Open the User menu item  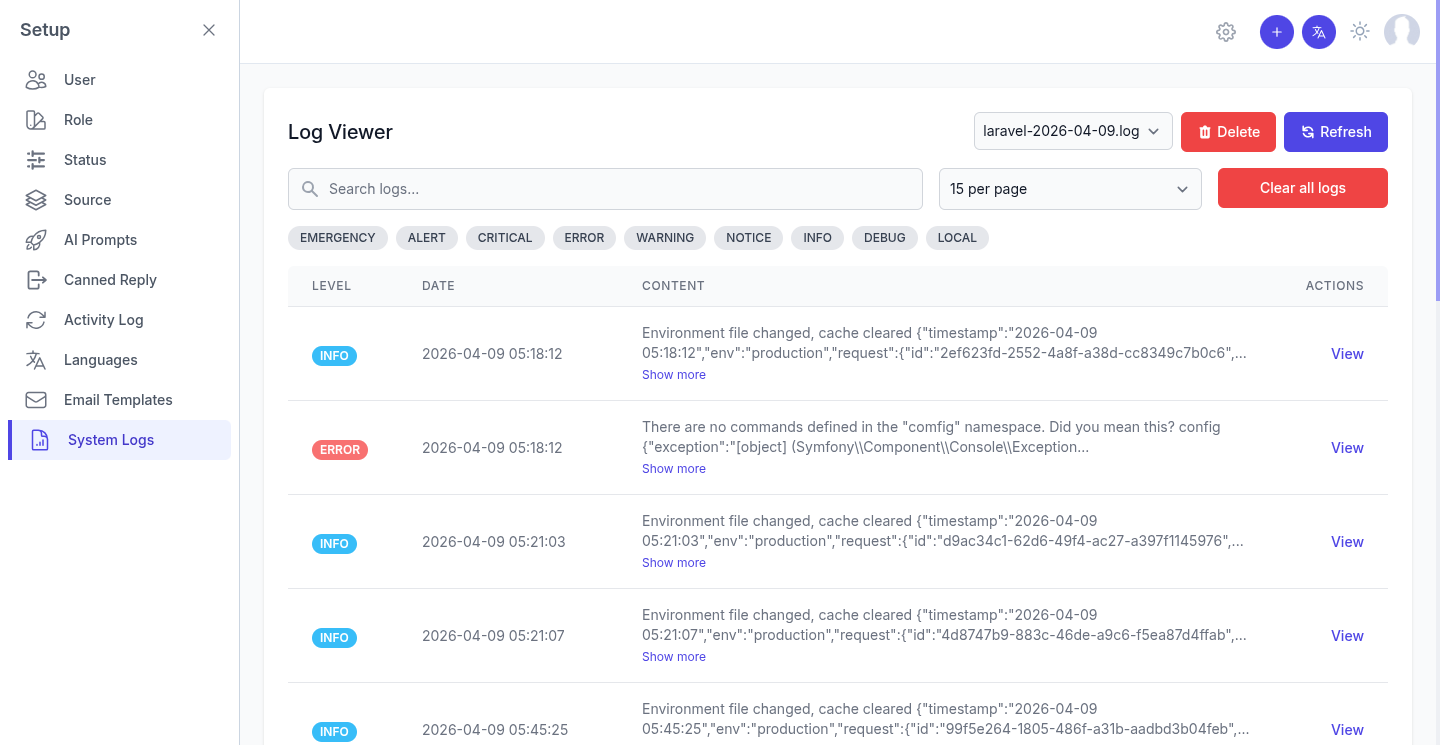coord(120,80)
